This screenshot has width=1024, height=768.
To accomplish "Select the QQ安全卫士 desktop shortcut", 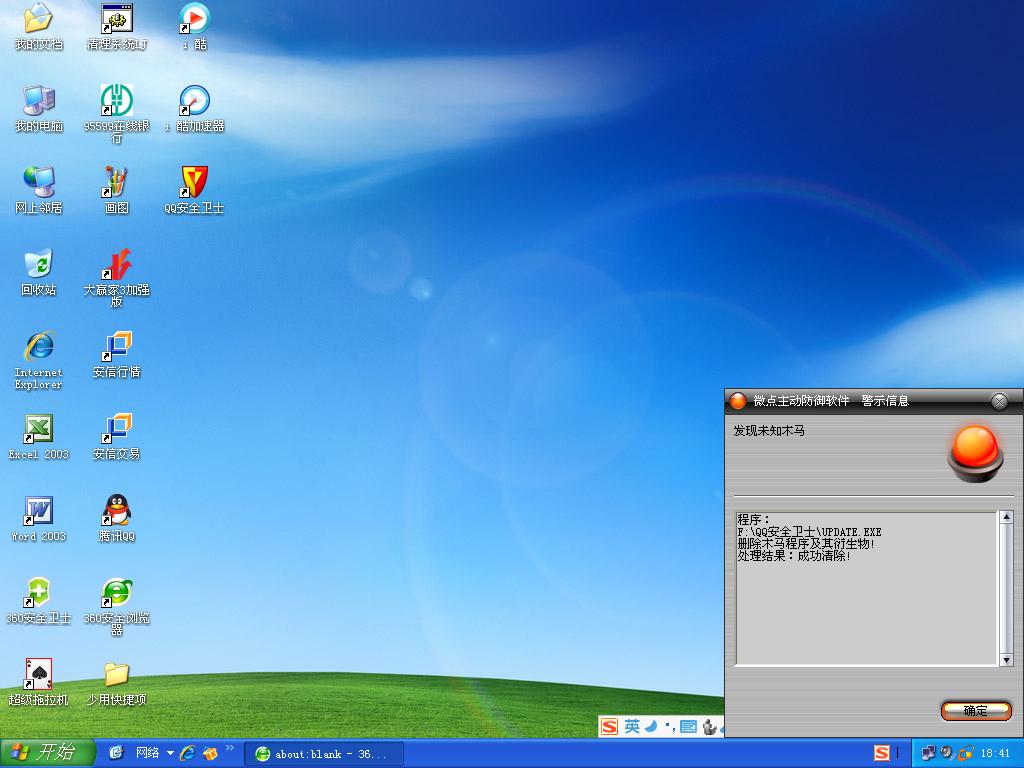I will pyautogui.click(x=195, y=191).
